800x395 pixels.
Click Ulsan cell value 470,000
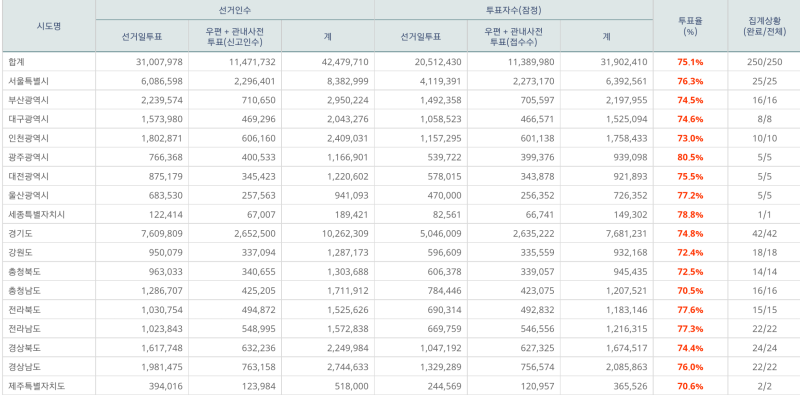(x=444, y=195)
